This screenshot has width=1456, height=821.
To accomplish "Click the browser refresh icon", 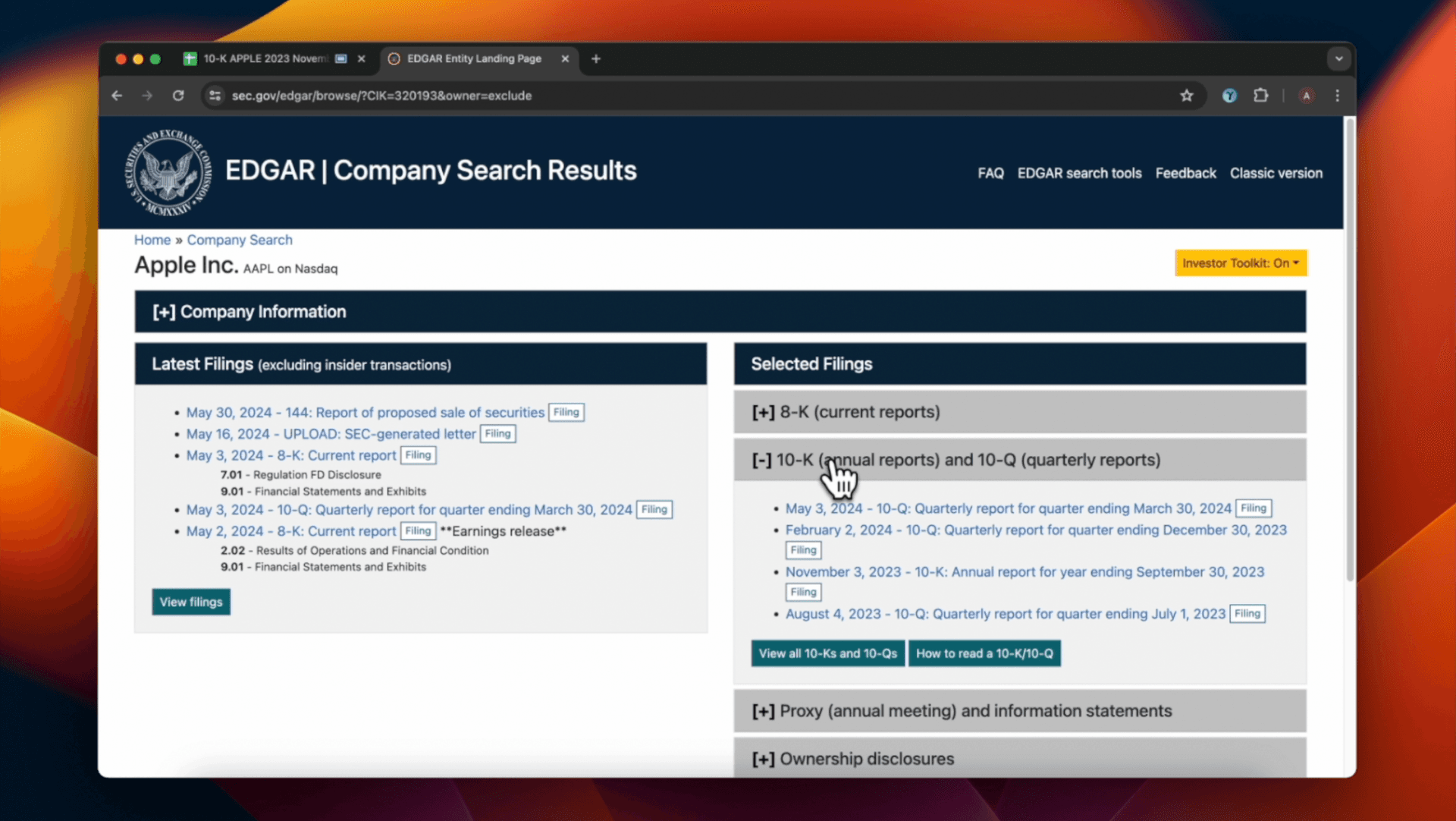I will 179,95.
